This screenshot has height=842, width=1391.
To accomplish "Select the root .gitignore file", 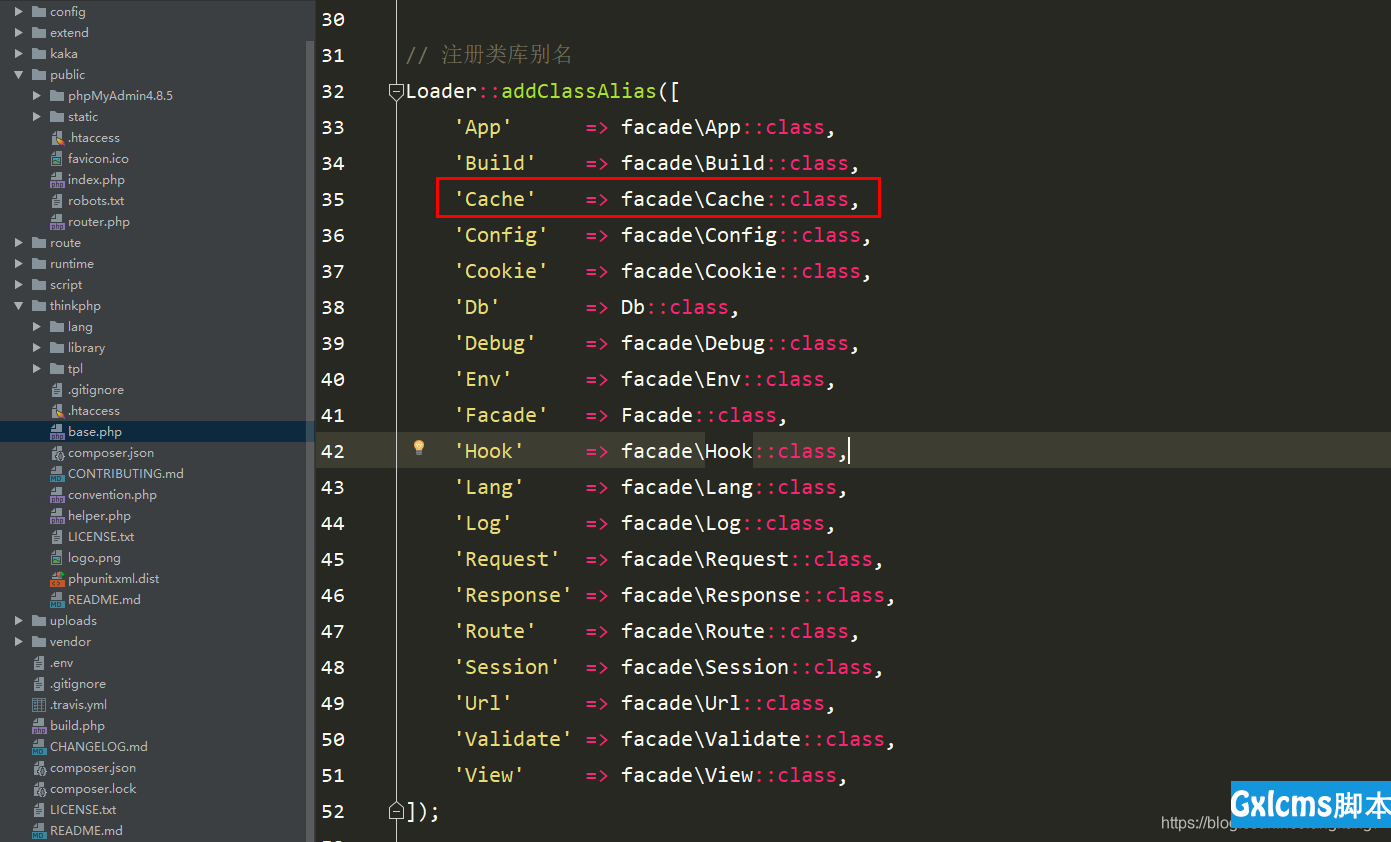I will click(x=78, y=684).
